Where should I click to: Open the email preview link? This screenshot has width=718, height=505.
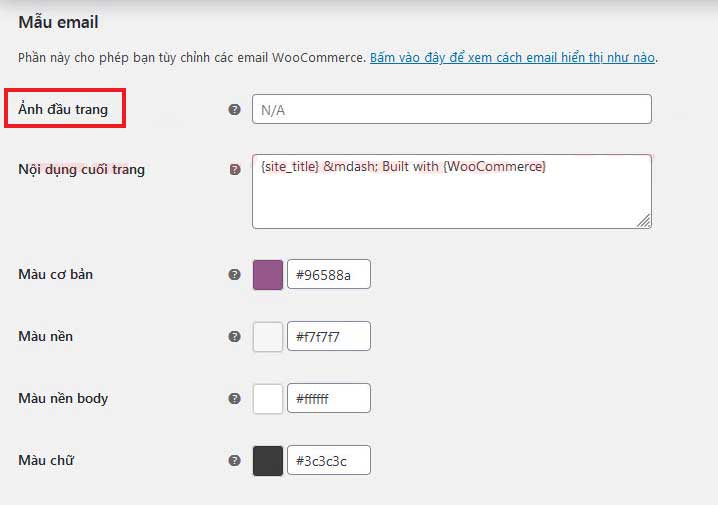(x=512, y=58)
